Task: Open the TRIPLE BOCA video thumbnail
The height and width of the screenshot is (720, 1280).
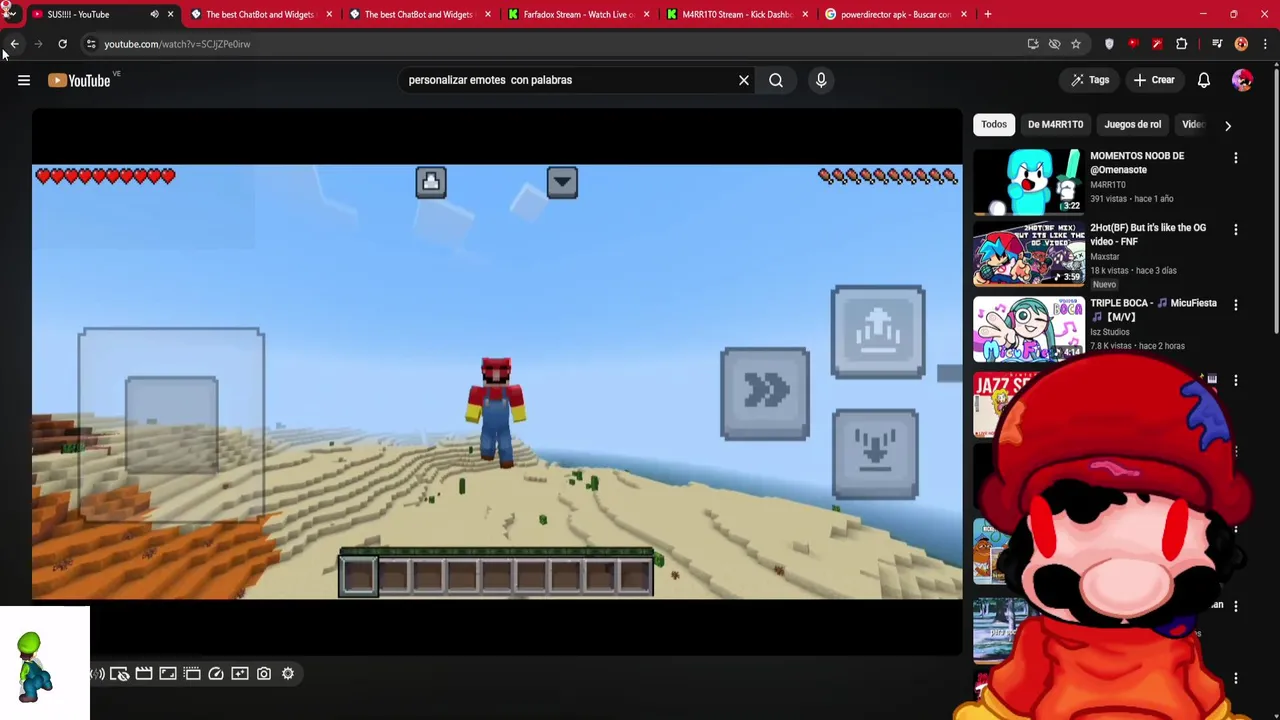Action: point(1029,329)
